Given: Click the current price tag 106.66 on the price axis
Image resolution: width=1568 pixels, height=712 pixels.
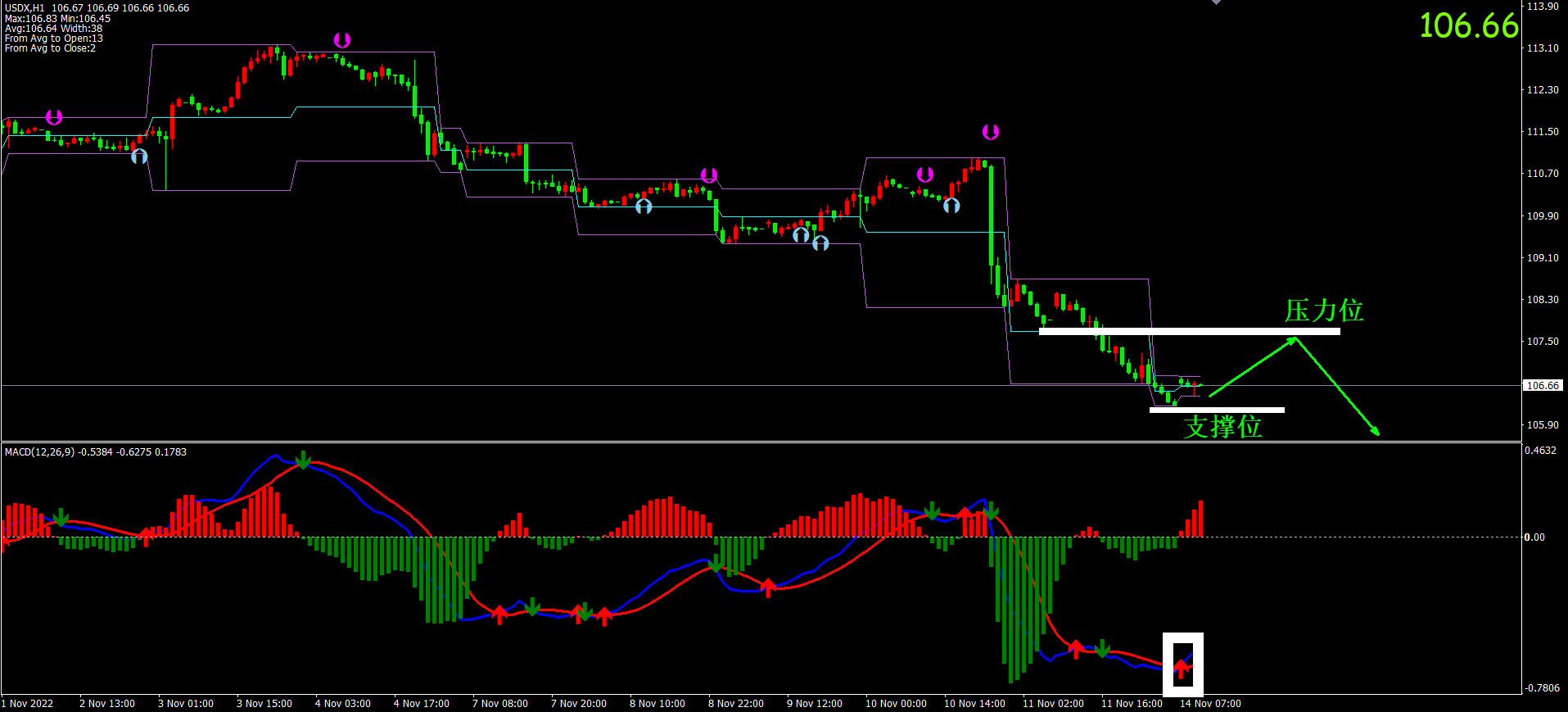Looking at the screenshot, I should 1542,385.
